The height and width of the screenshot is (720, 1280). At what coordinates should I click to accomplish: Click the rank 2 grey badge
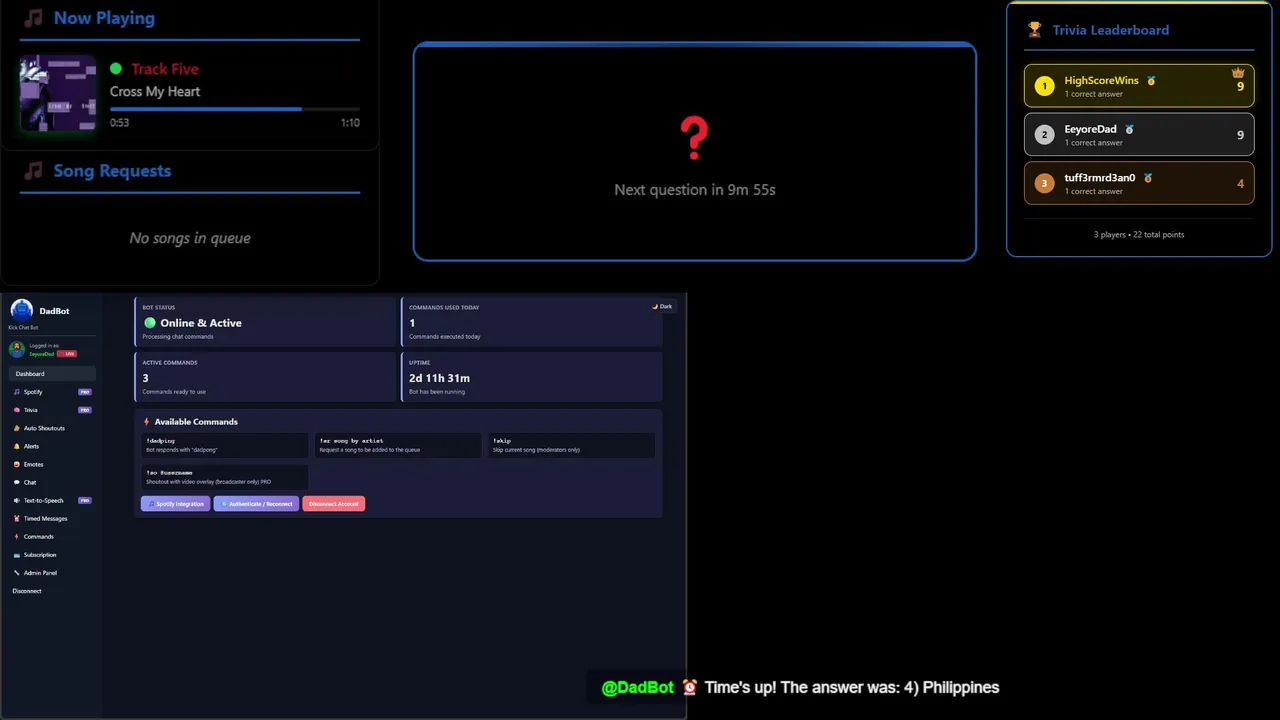coord(1044,135)
